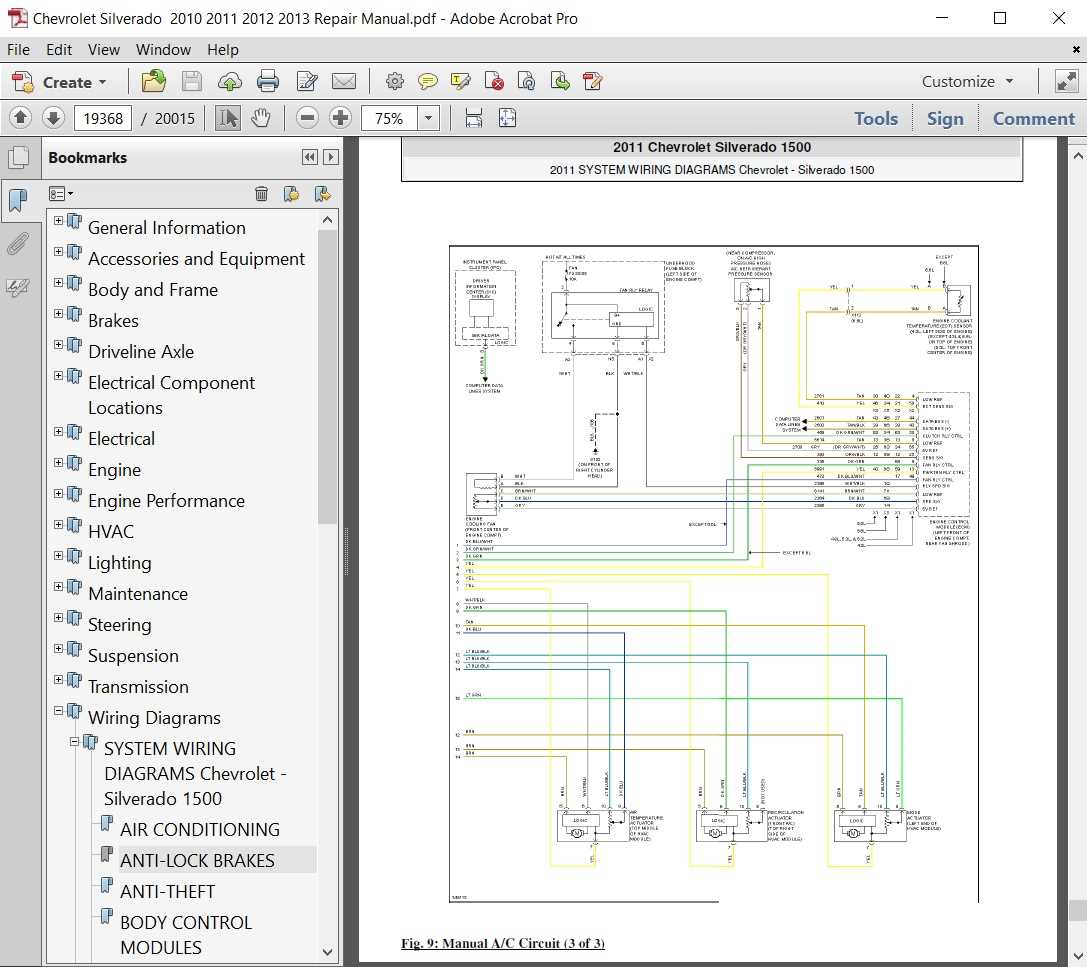Image resolution: width=1087 pixels, height=967 pixels.
Task: Select the ANTI-LOCK BRAKES bookmark
Action: point(198,860)
